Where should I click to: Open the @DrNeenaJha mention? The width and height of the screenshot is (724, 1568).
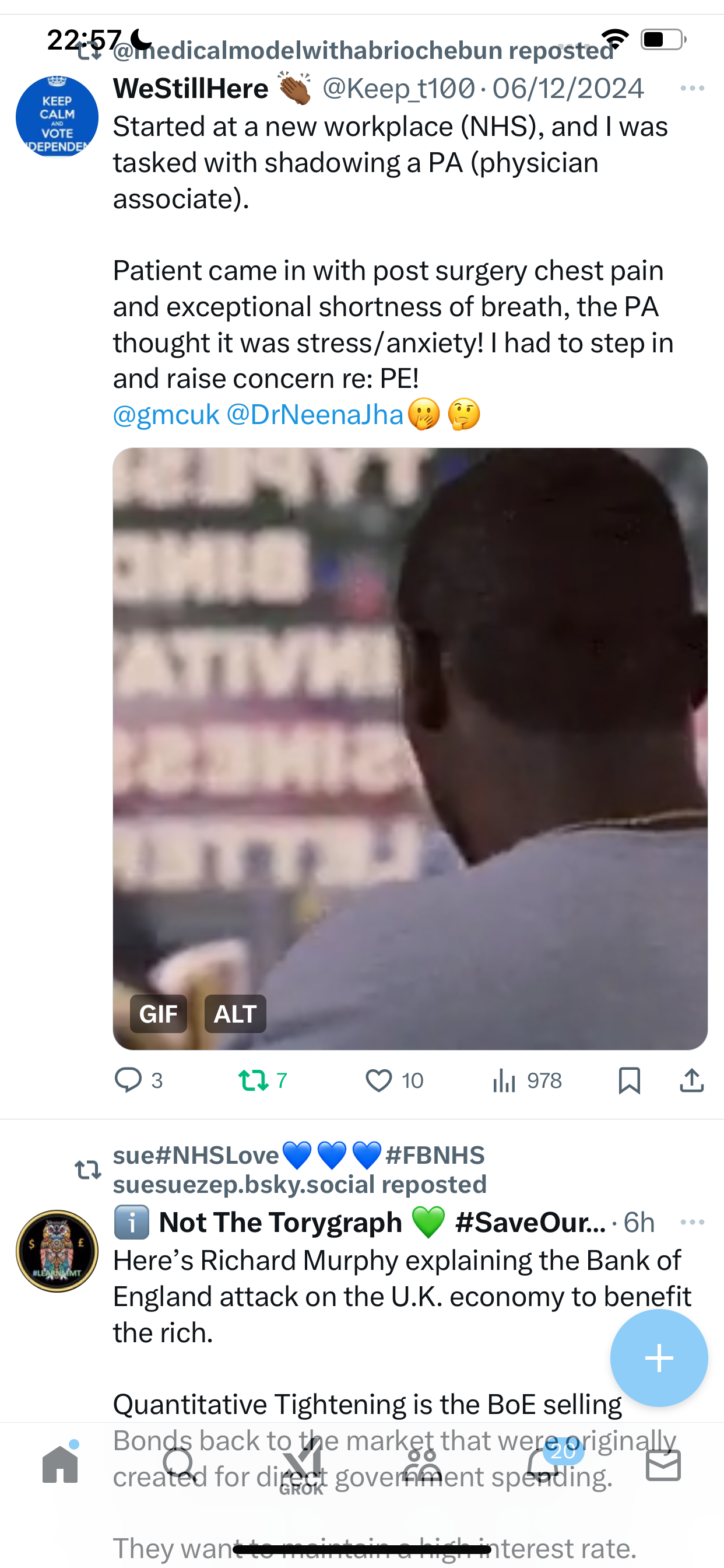(x=315, y=415)
